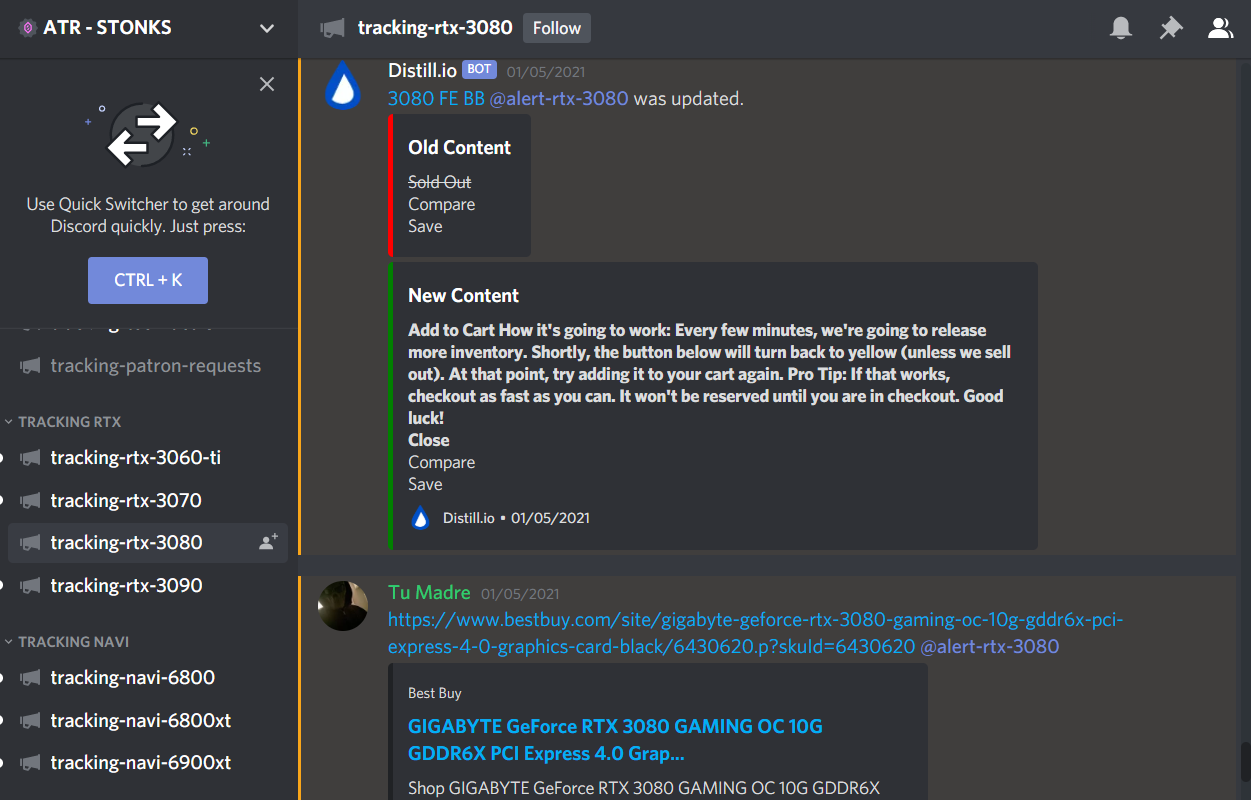
Task: Click Close in the New Content embed
Action: 428,440
